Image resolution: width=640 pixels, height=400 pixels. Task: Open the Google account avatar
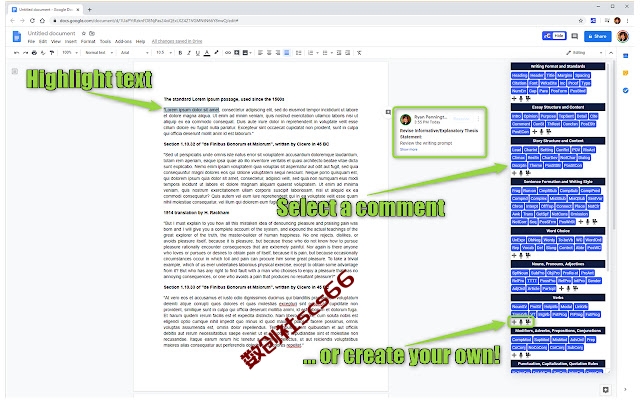tap(623, 36)
